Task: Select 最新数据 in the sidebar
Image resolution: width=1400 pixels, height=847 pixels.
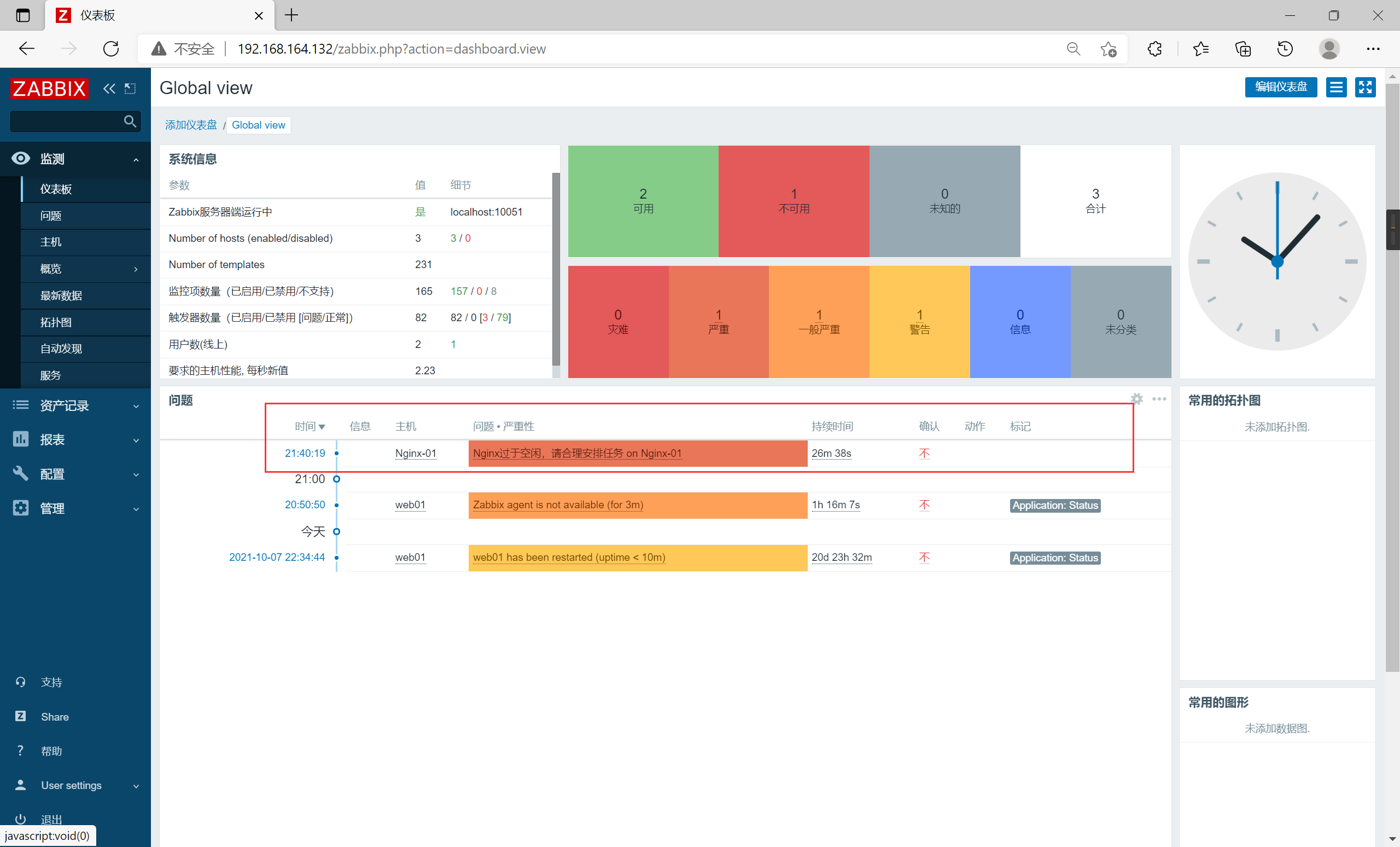Action: click(61, 295)
